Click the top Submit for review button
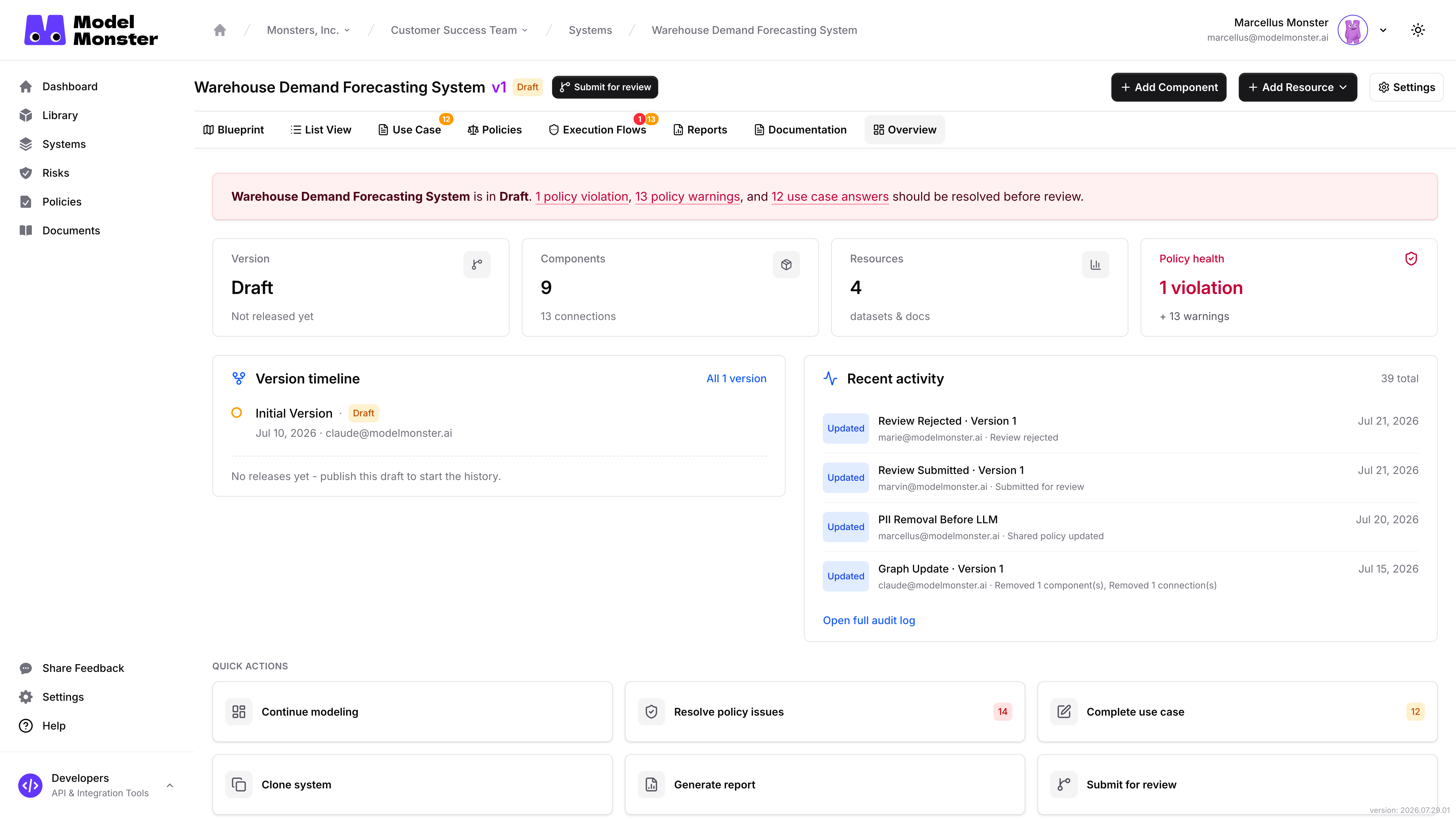 click(605, 87)
